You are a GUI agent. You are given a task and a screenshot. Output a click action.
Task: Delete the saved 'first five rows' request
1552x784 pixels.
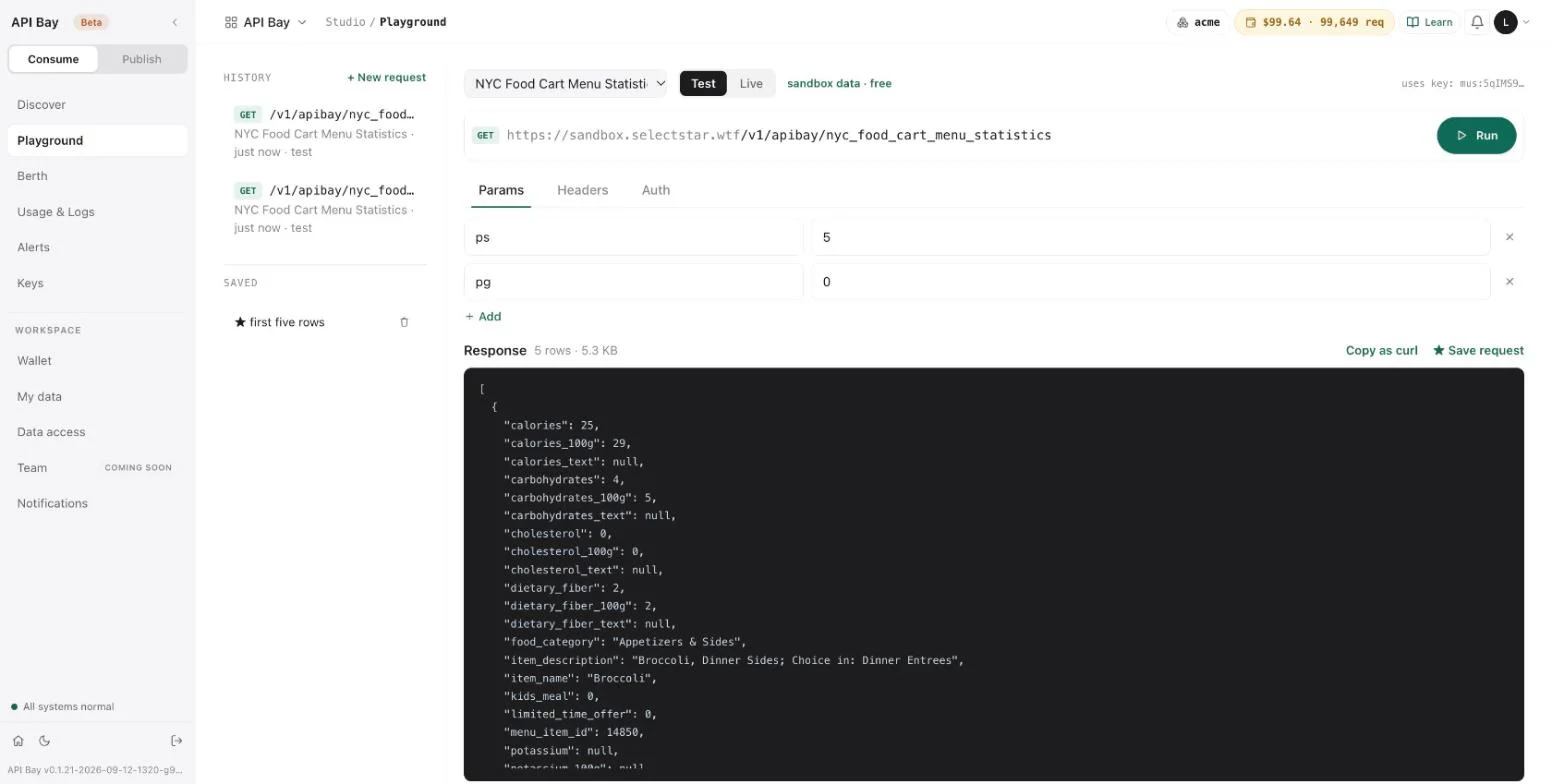coord(404,322)
